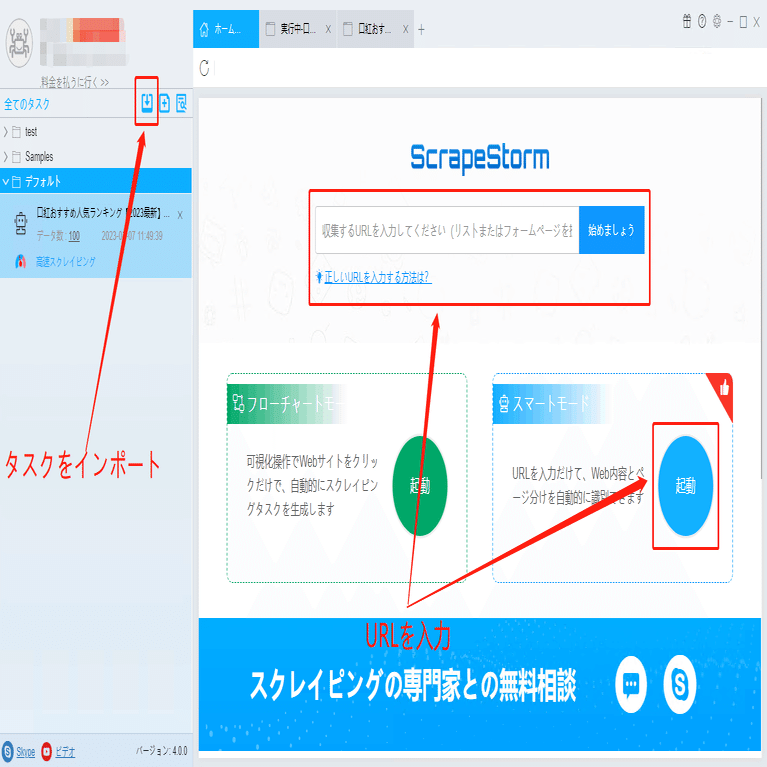Click the 始めましょう button
Image resolution: width=767 pixels, height=767 pixels.
(611, 230)
